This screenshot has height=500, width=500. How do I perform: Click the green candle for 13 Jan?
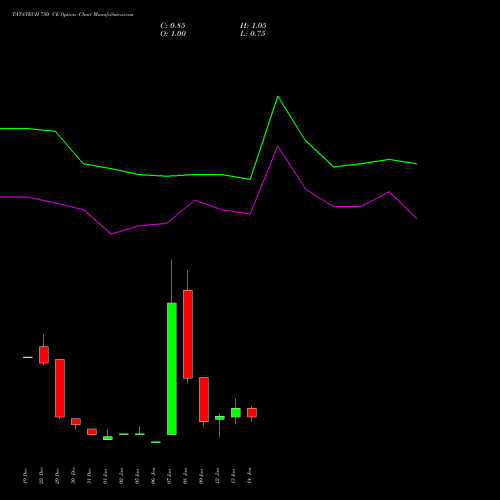[x=236, y=412]
